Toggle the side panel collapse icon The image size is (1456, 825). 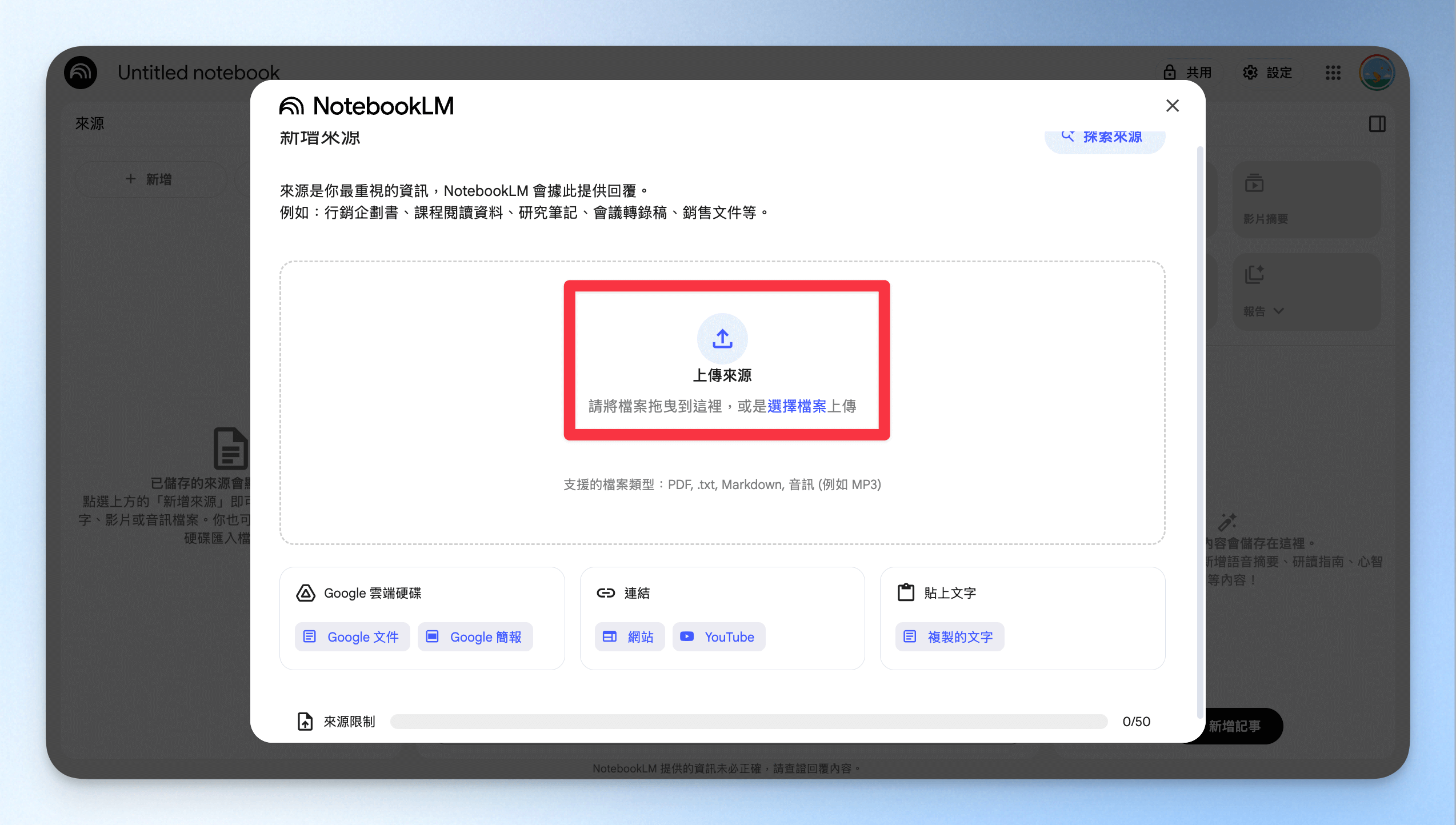1377,123
